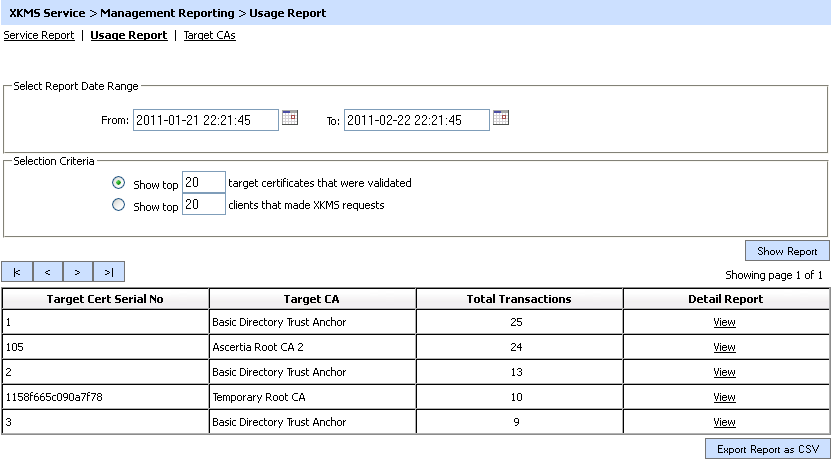Edit top target certificates count field

[x=204, y=183]
